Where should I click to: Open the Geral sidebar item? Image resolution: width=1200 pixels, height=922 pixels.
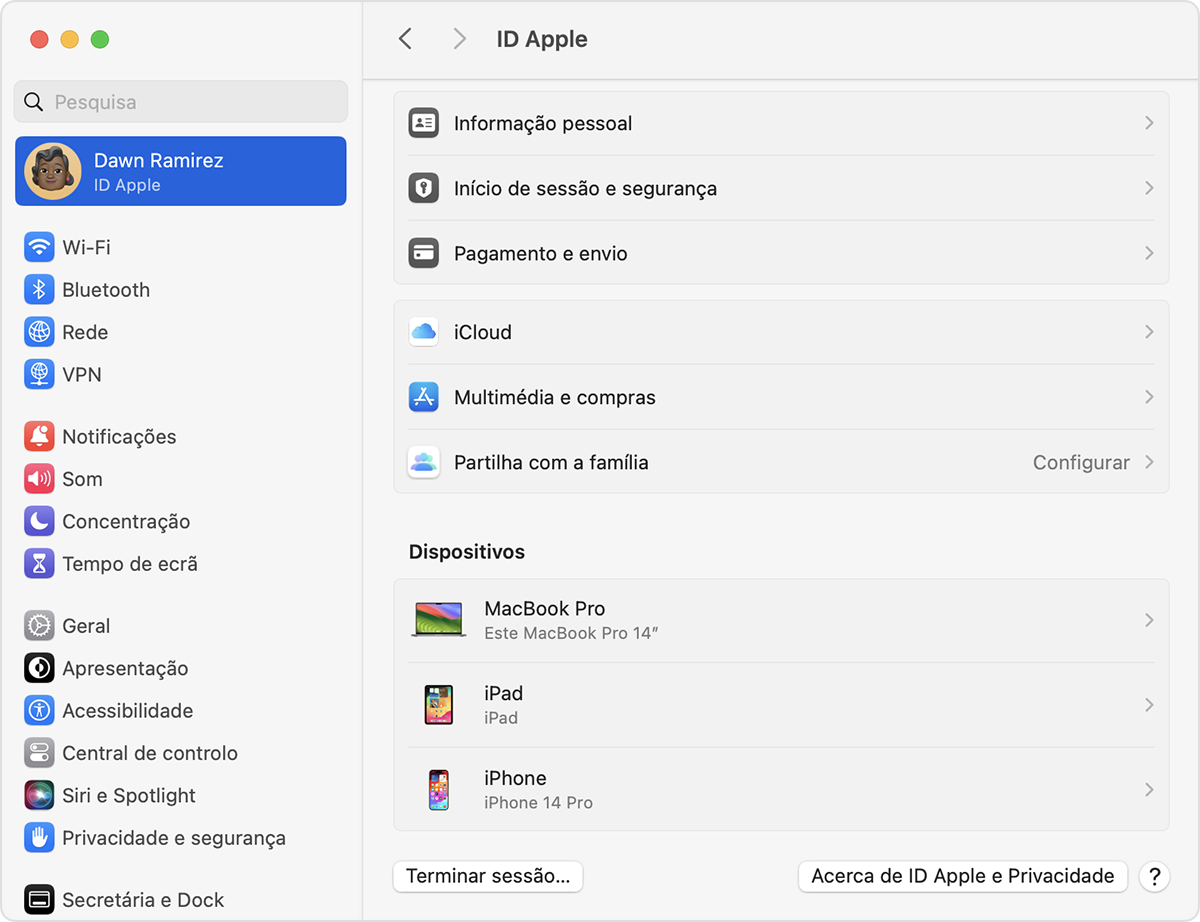tap(86, 626)
